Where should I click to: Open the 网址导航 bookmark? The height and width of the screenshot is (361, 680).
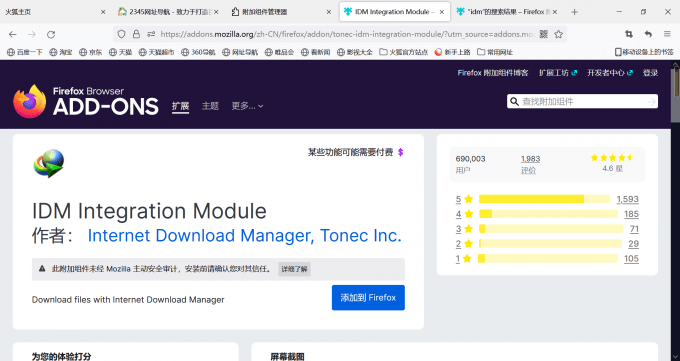[x=240, y=52]
